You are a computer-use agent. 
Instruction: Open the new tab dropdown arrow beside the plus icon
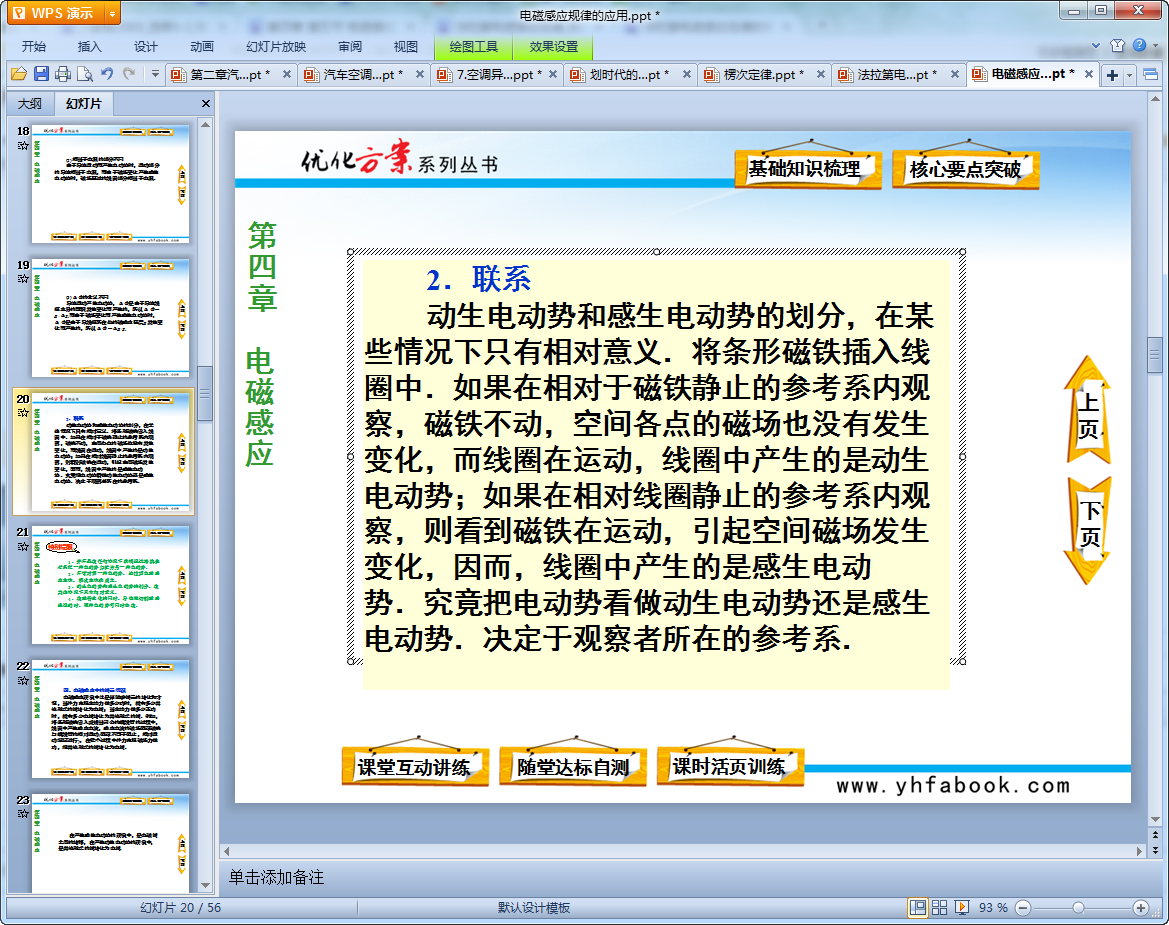click(x=1129, y=75)
